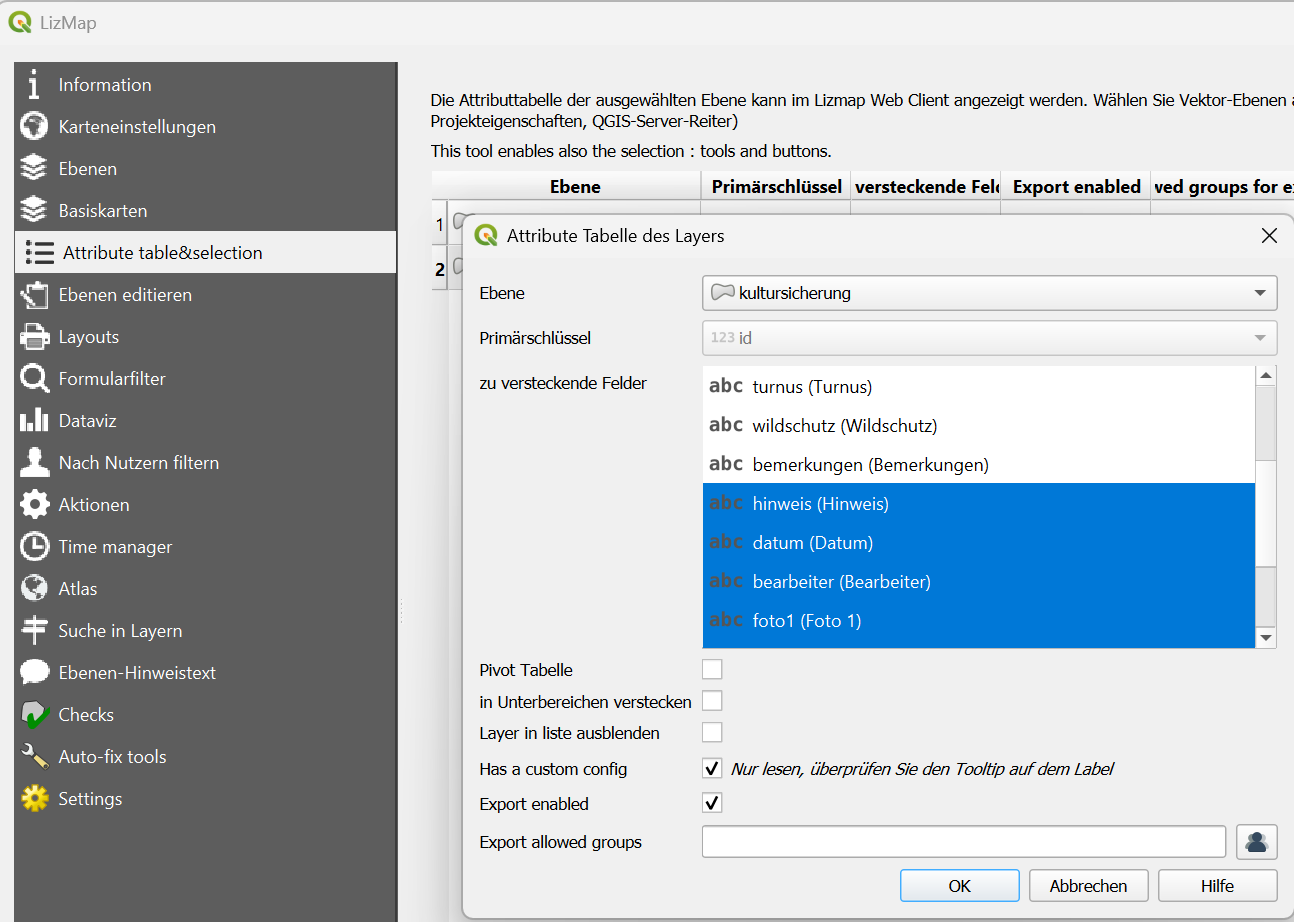
Task: Toggle in Unterbereichen verstecken checkbox
Action: 712,702
